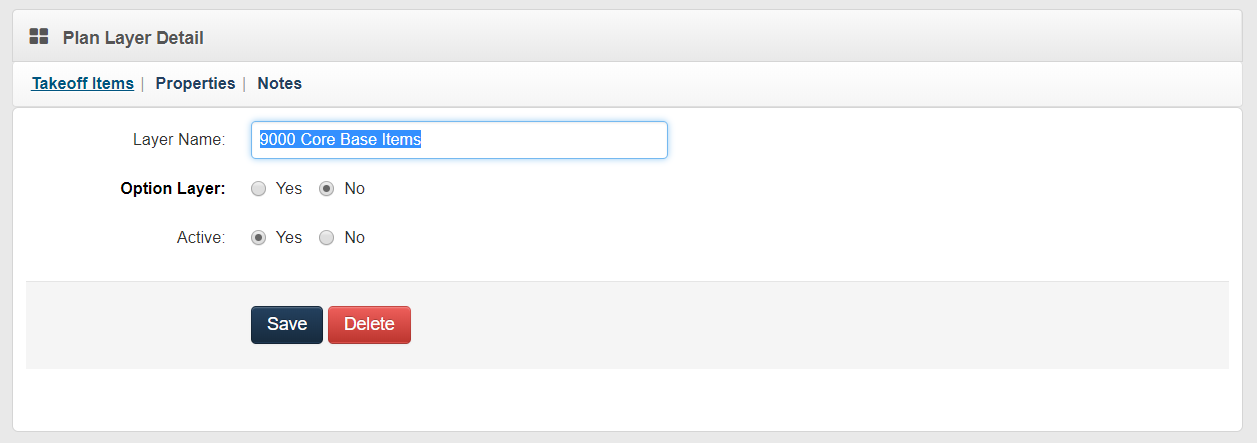Switch to the Properties tab
Screen dimensions: 1257x443
tap(195, 84)
